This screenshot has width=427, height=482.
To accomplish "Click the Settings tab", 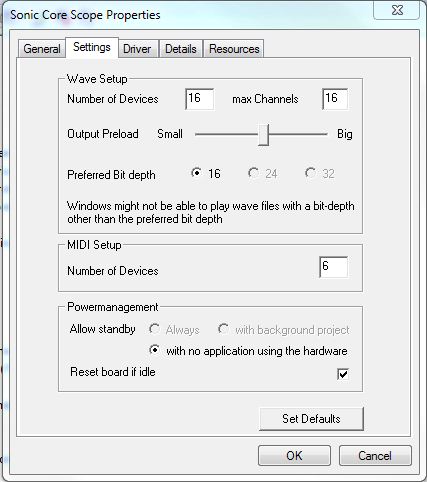I will (x=92, y=47).
